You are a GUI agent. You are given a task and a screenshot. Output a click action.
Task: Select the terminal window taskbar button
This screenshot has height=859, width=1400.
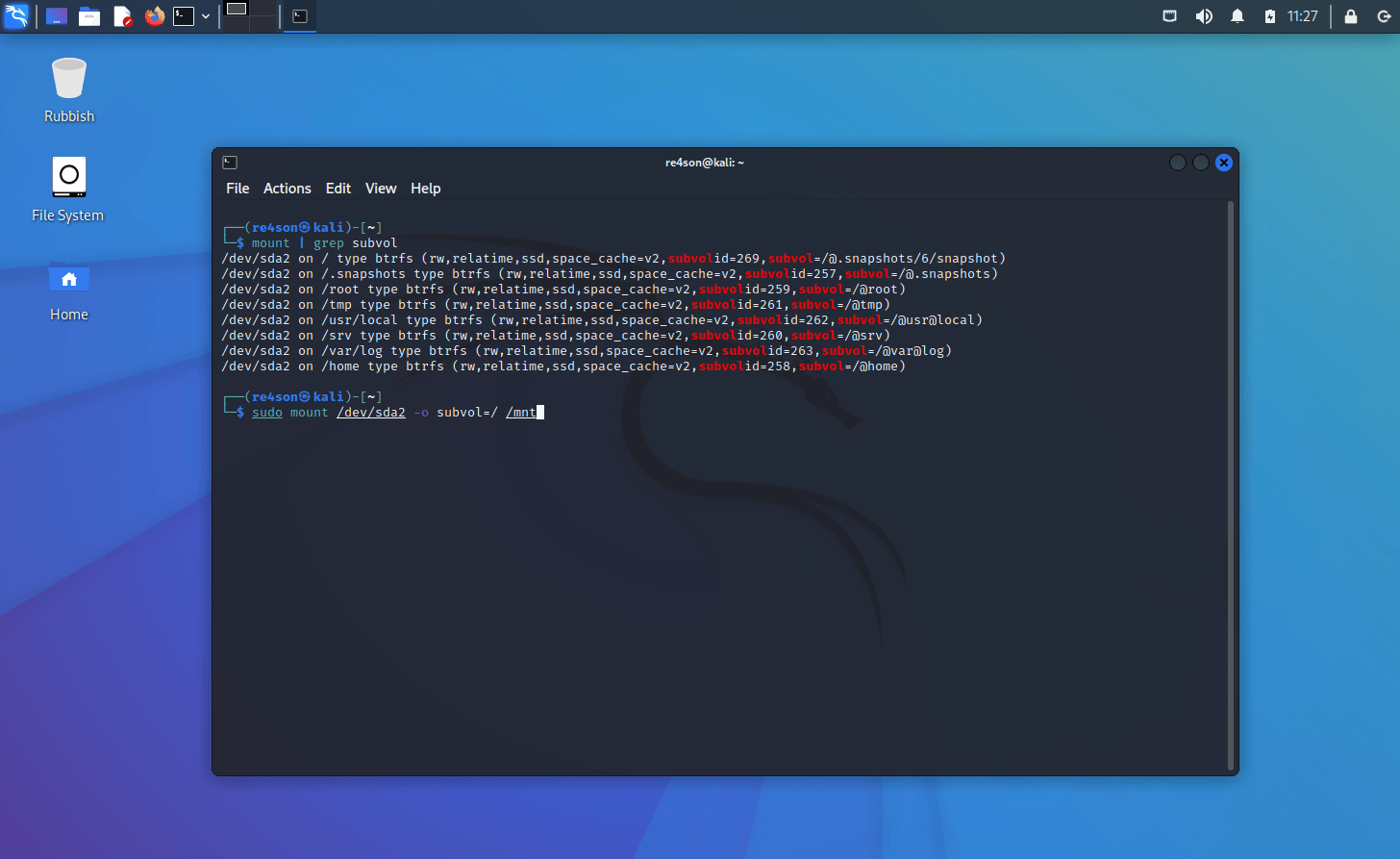(300, 16)
